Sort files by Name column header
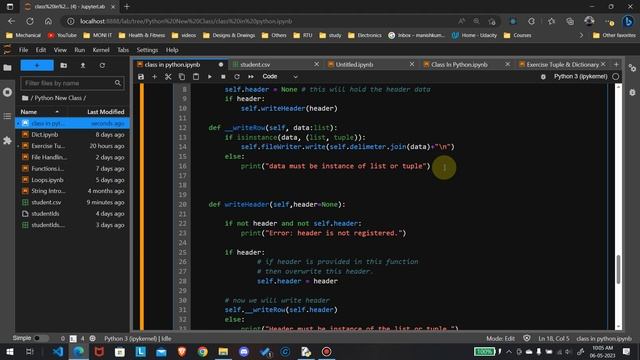Screen dimensions: 640x360 tap(40, 112)
